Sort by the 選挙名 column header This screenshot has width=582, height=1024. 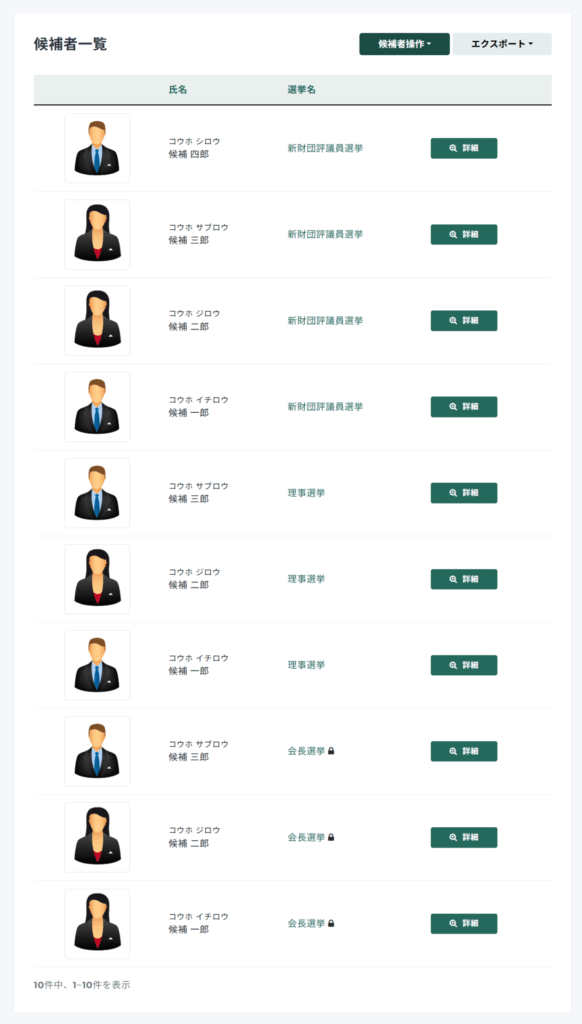302,89
